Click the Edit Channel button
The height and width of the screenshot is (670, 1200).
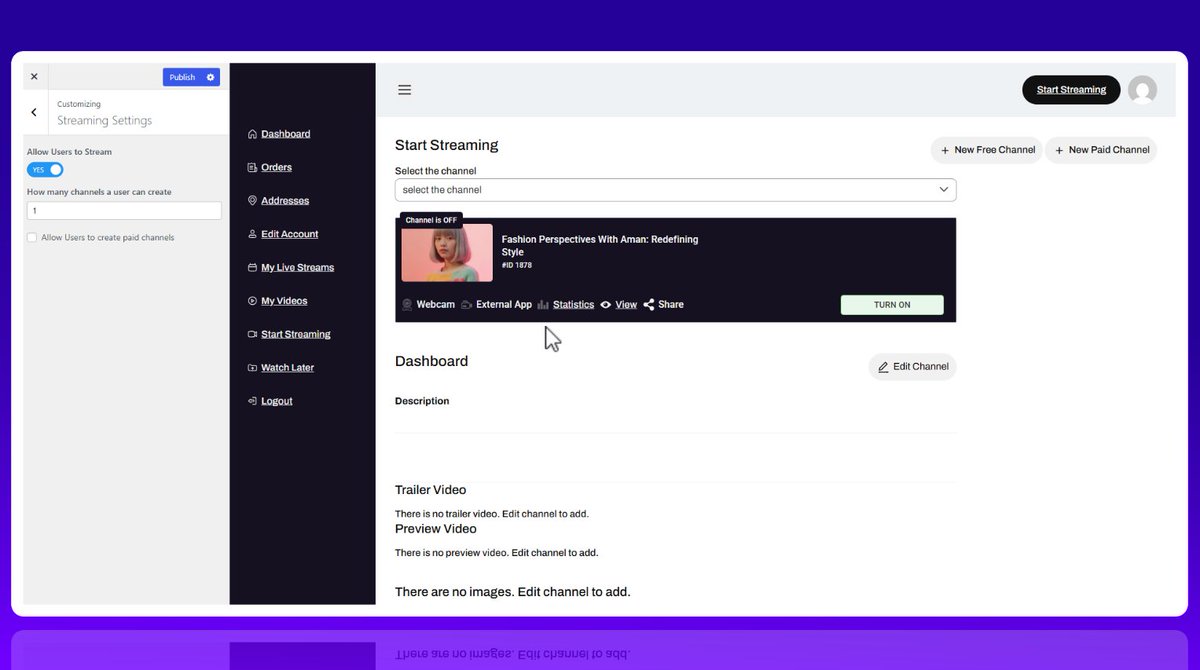[911, 366]
